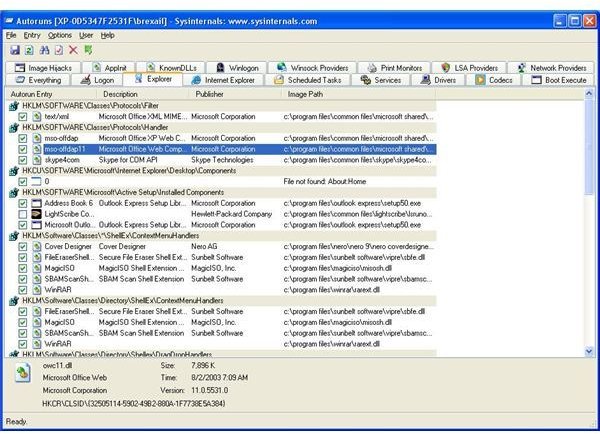The height and width of the screenshot is (434, 600).
Task: Switch to the Codecs tab
Action: 494,80
